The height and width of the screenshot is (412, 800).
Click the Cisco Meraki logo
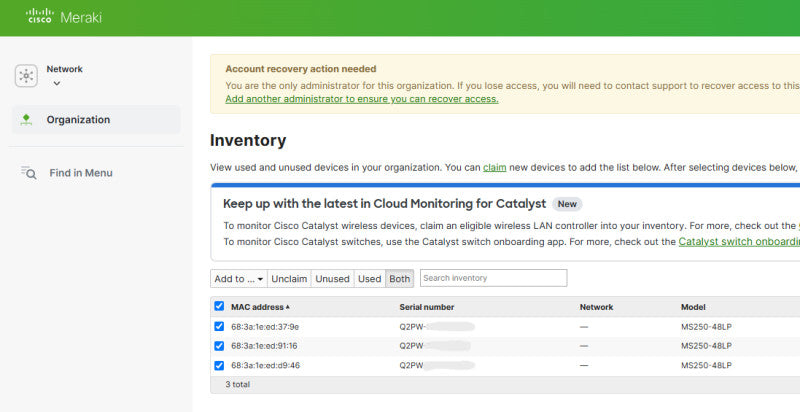(x=64, y=16)
